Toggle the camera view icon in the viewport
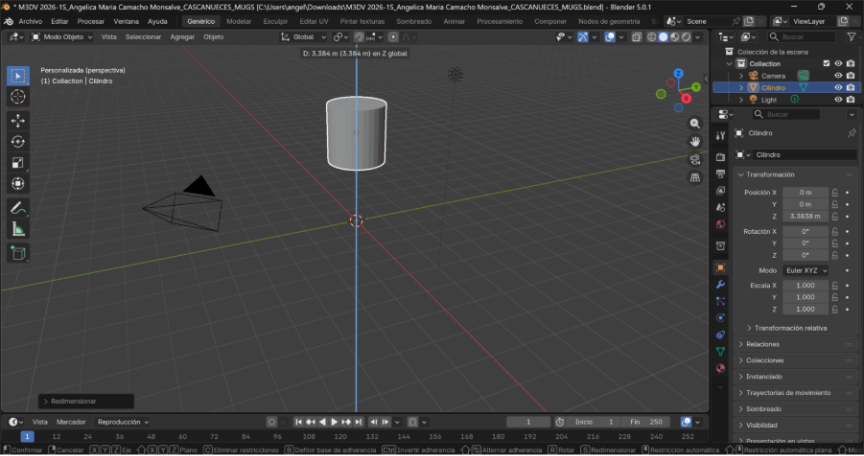Screen dimensions: 864x456 coord(695,159)
